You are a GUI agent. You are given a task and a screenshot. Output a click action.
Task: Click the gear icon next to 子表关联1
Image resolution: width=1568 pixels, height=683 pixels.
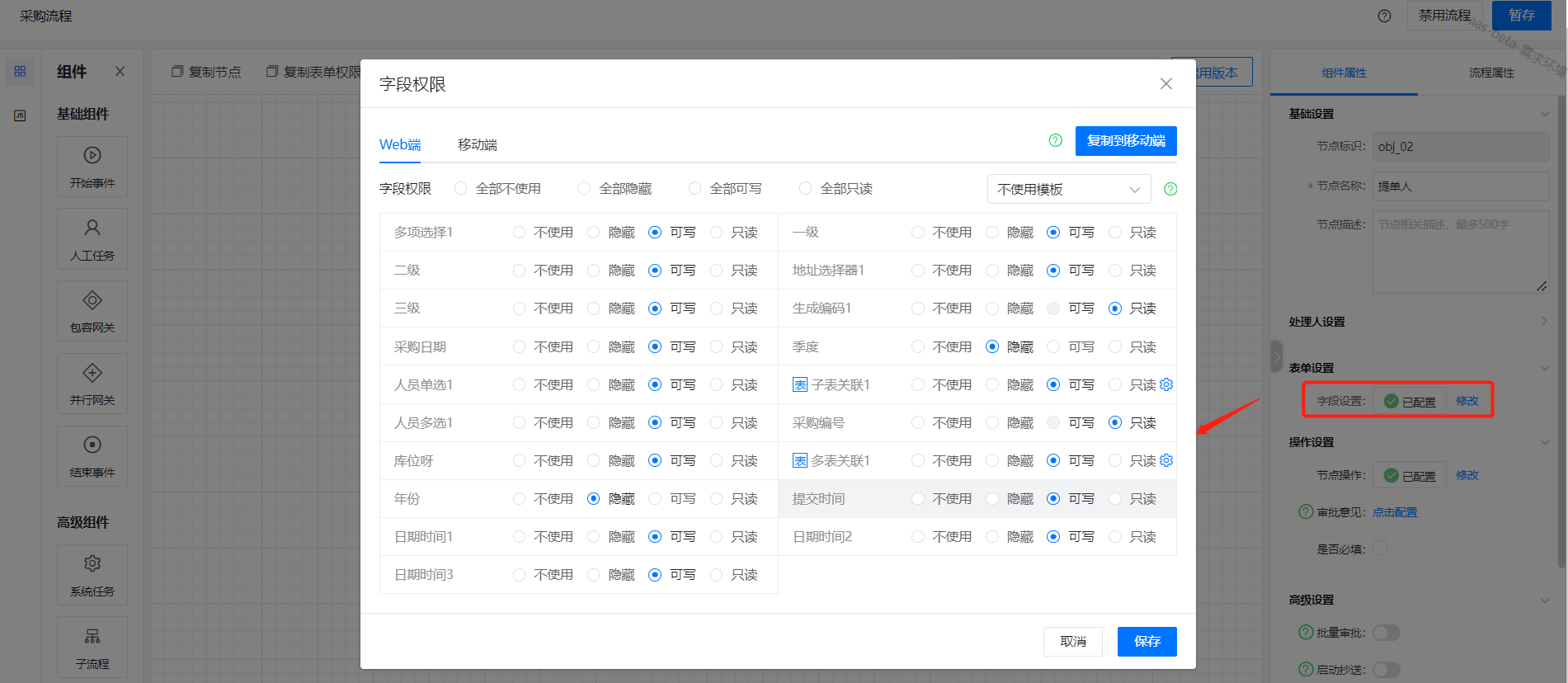pos(1166,384)
